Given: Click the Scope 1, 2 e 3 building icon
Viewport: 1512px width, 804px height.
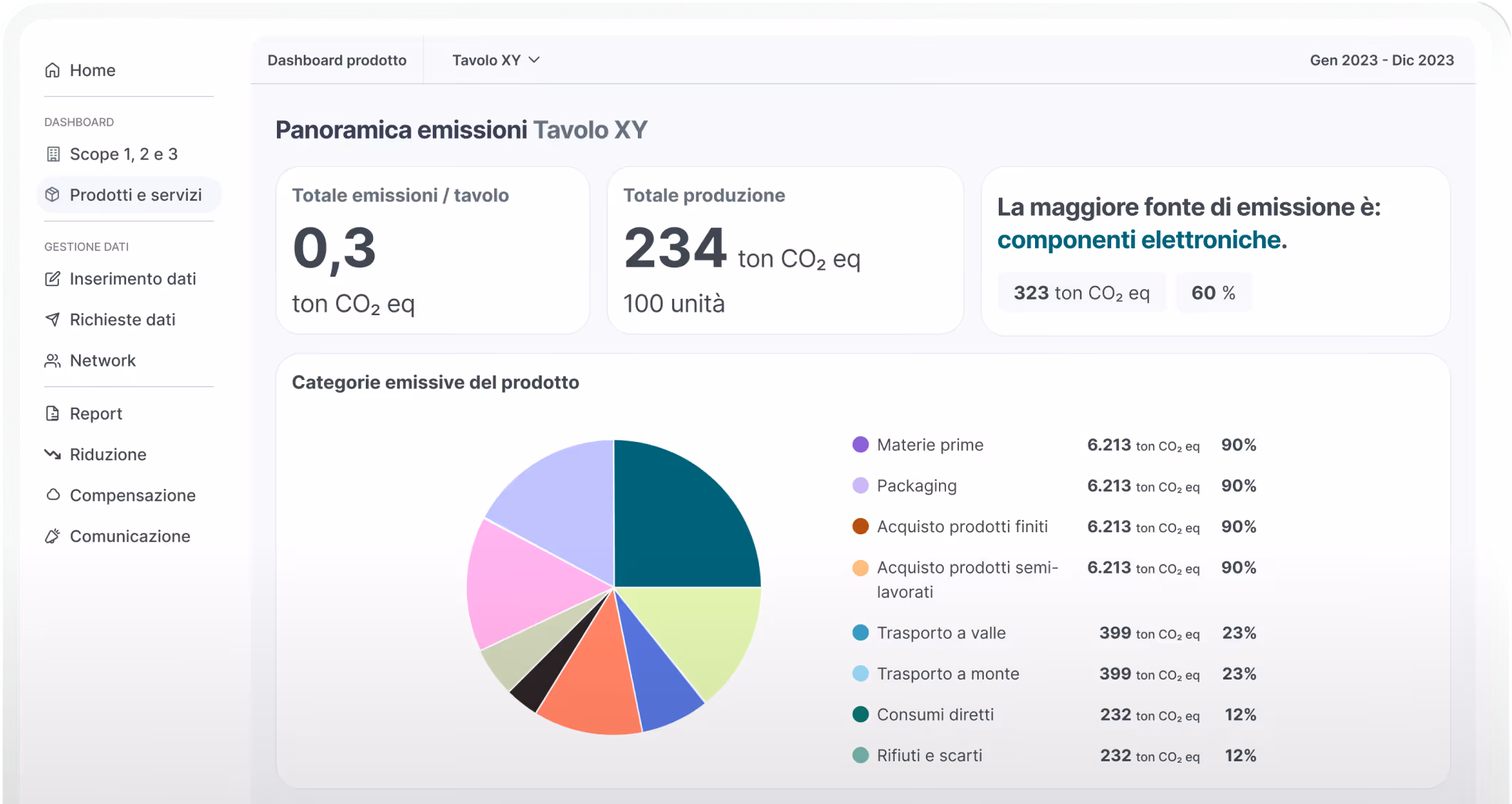Looking at the screenshot, I should (x=53, y=154).
